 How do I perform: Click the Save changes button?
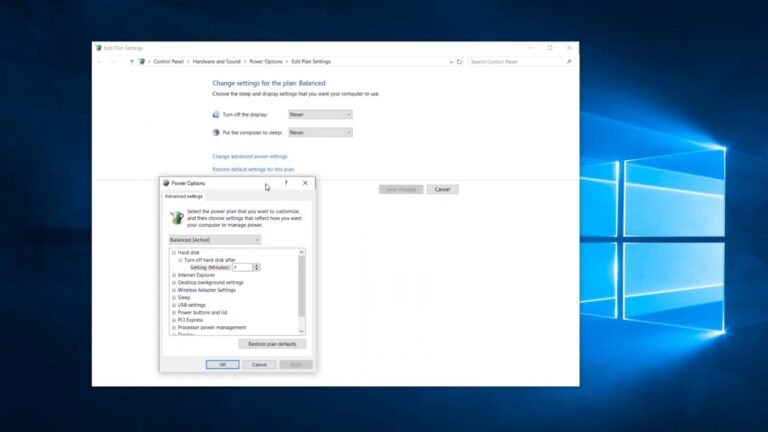tap(401, 189)
